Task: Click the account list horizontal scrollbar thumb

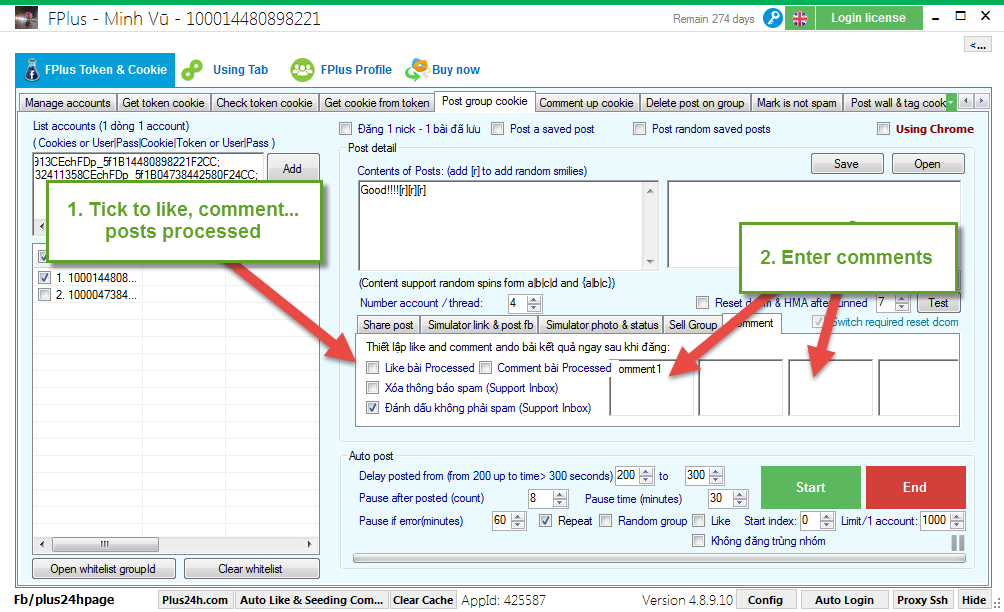Action: (105, 544)
